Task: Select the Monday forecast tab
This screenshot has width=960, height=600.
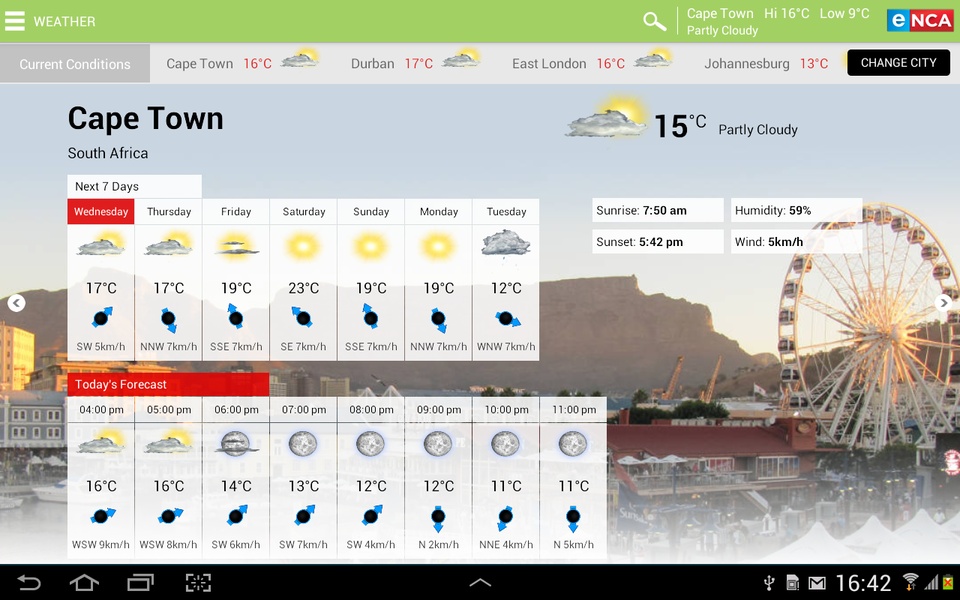Action: pos(438,211)
